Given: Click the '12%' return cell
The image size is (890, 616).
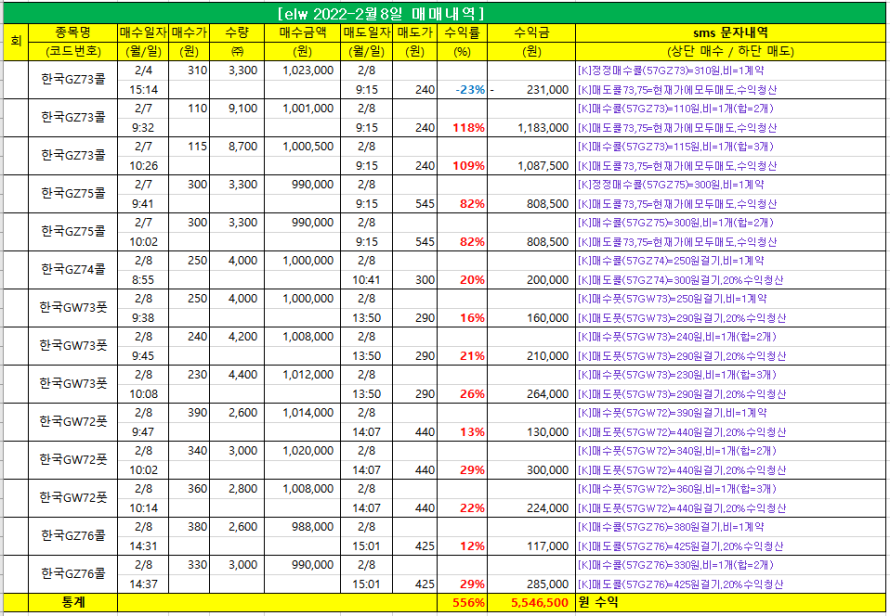Looking at the screenshot, I should click(462, 546).
